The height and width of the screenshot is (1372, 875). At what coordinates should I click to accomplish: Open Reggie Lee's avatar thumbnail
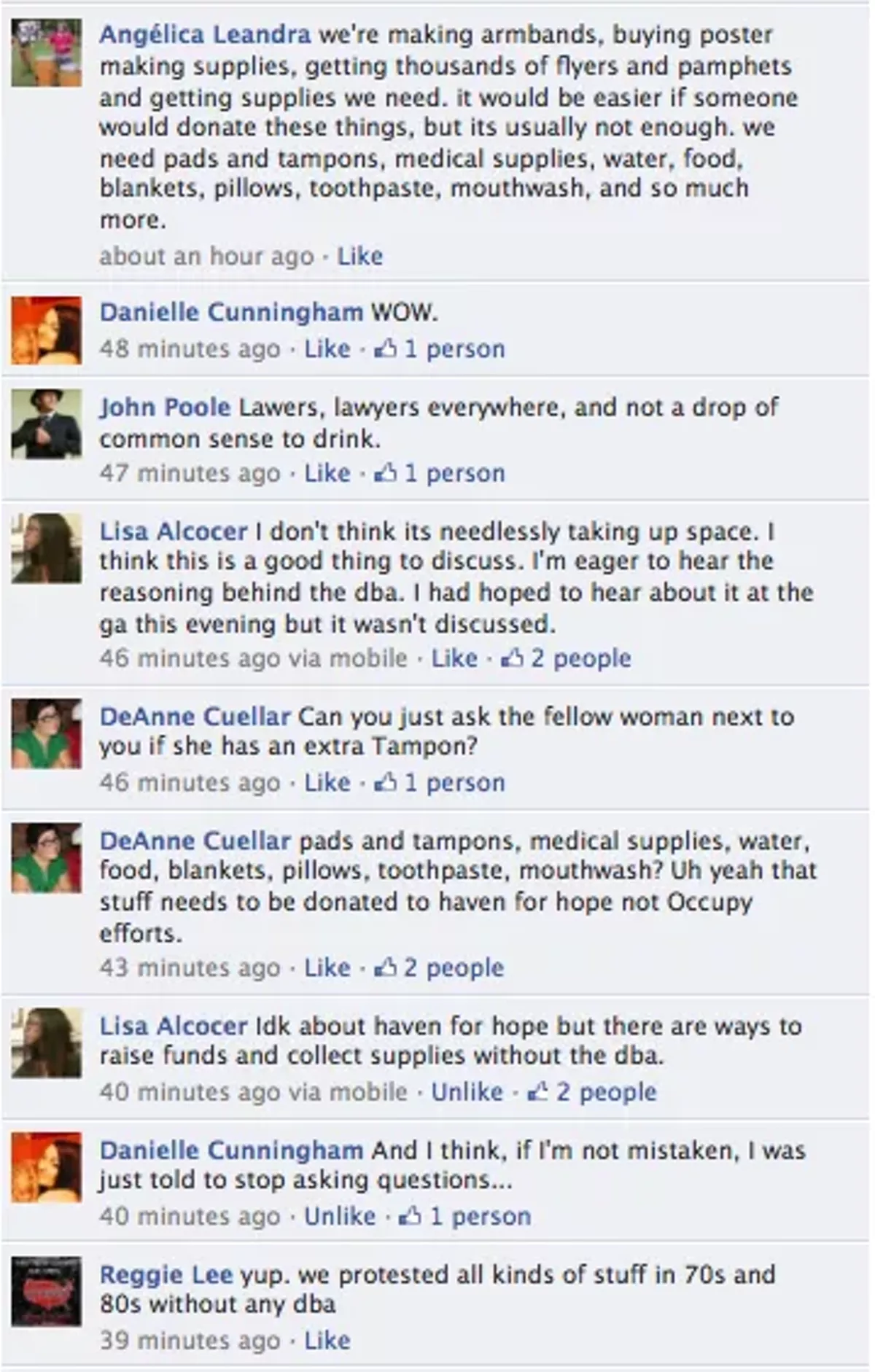46,1292
